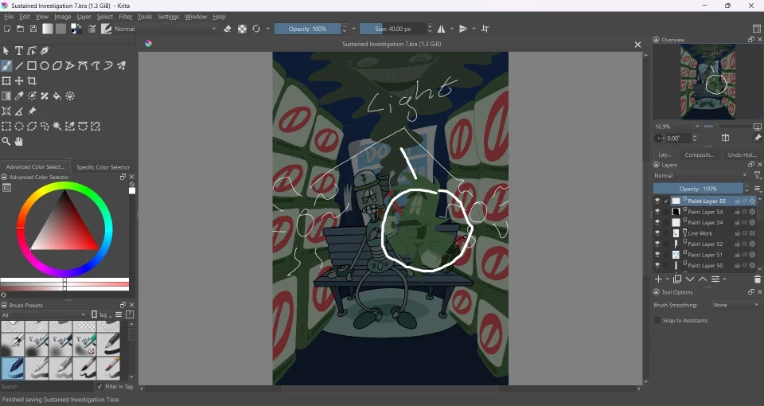Select the Ellipse shape tool

click(44, 66)
